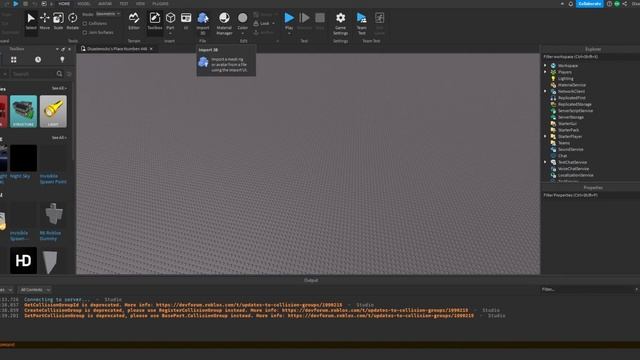Open the Part type dropdown arrow
The image size is (640, 360).
click(x=170, y=33)
